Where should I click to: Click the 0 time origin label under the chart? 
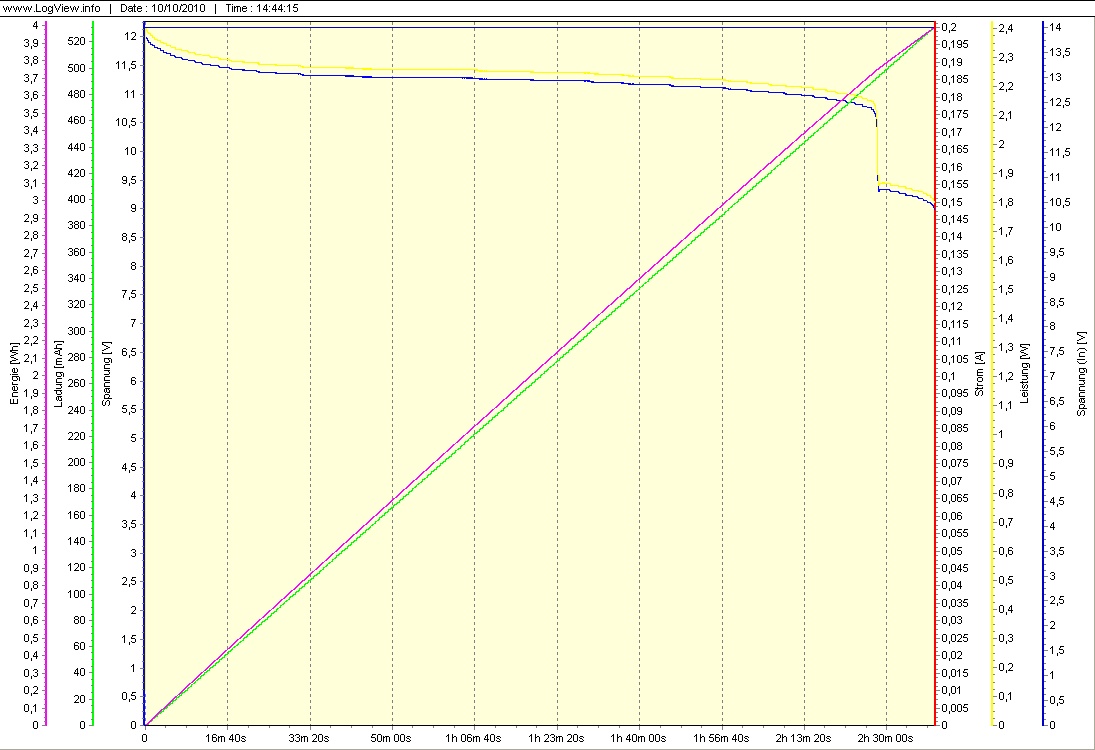pyautogui.click(x=145, y=738)
